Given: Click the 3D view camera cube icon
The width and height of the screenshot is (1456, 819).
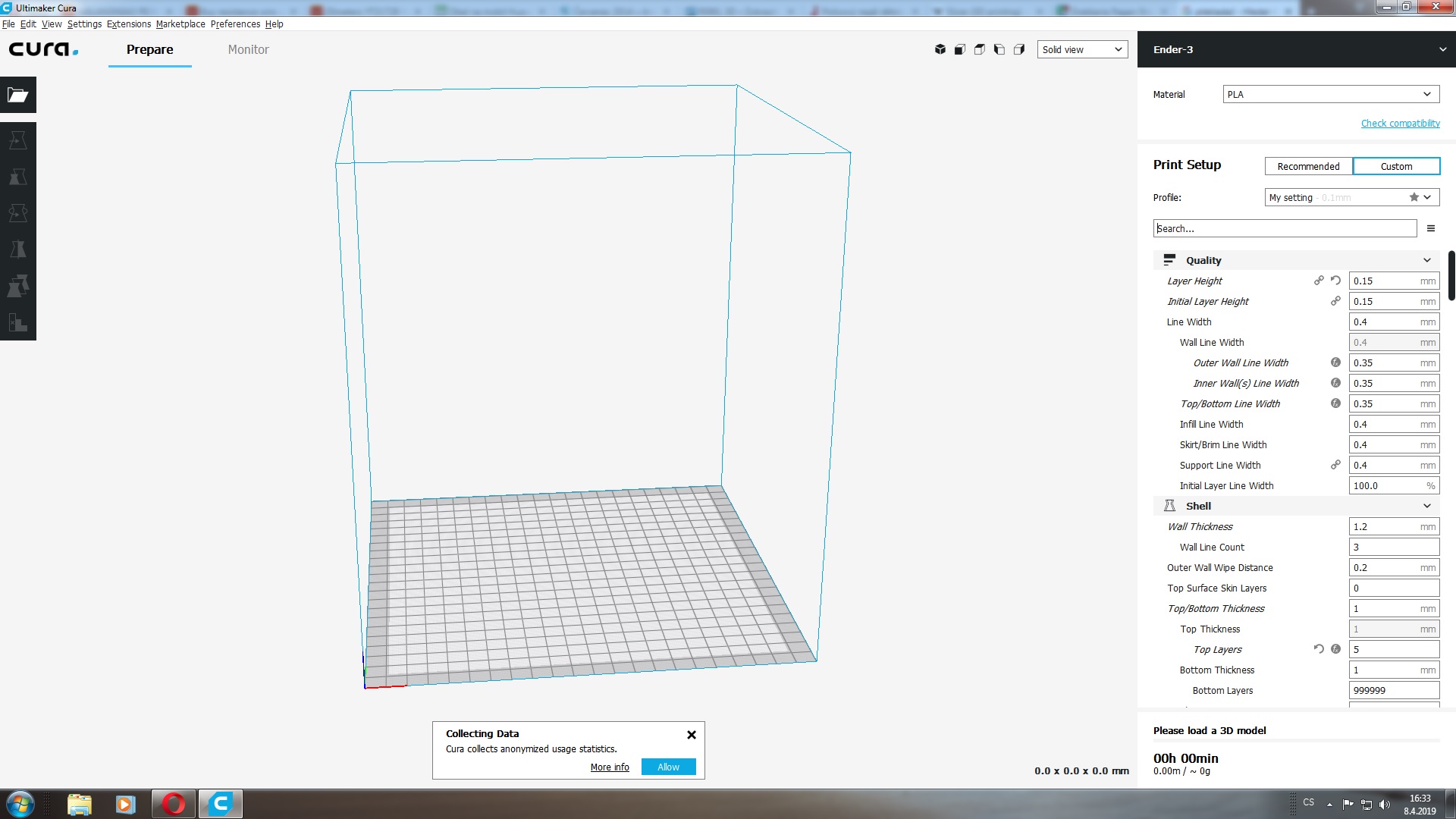Looking at the screenshot, I should coord(940,49).
